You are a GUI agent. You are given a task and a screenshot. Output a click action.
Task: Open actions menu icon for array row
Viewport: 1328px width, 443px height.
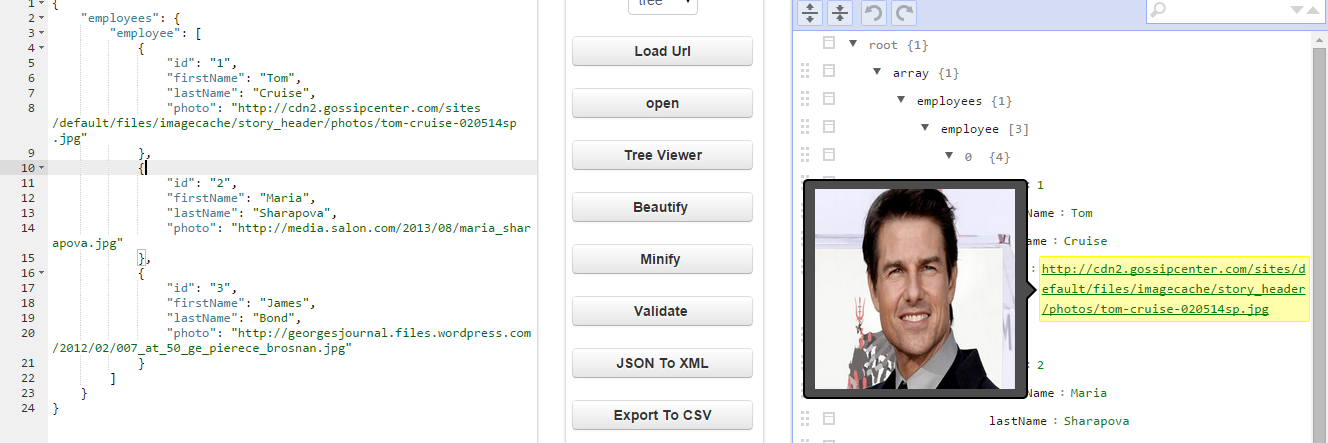828,72
